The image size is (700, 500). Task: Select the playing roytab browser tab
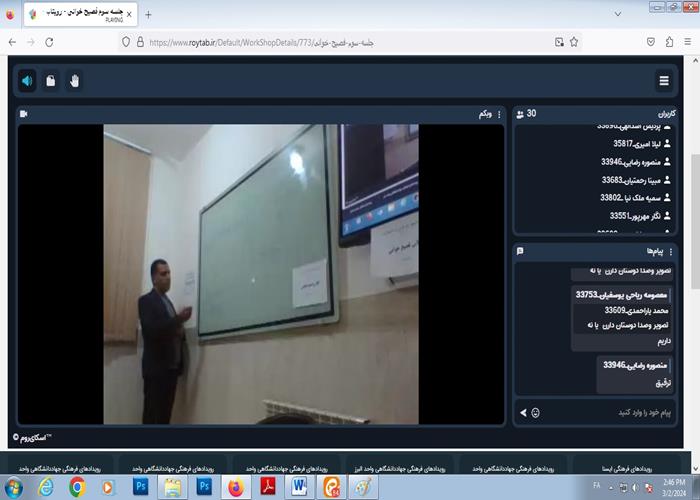click(80, 15)
